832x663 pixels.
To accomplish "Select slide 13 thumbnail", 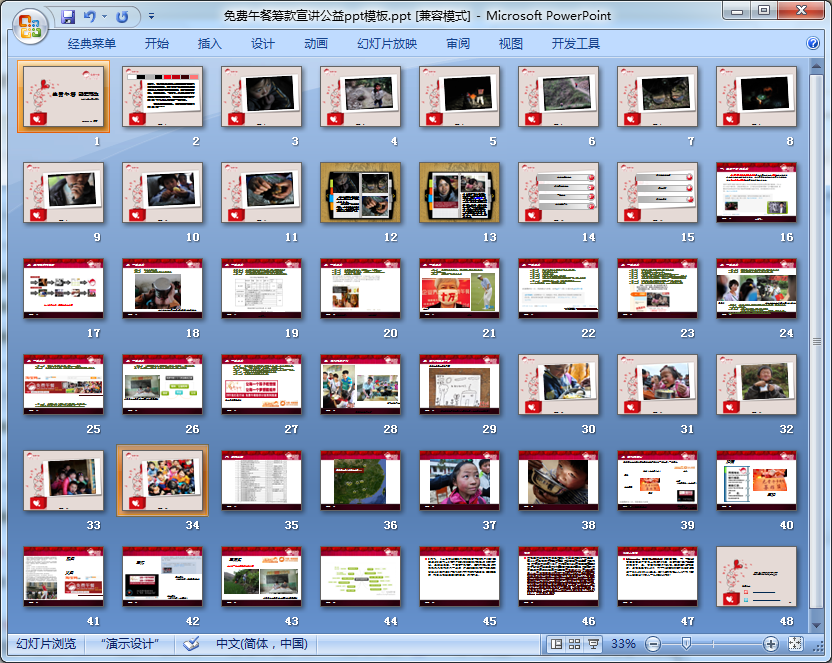I will [460, 192].
